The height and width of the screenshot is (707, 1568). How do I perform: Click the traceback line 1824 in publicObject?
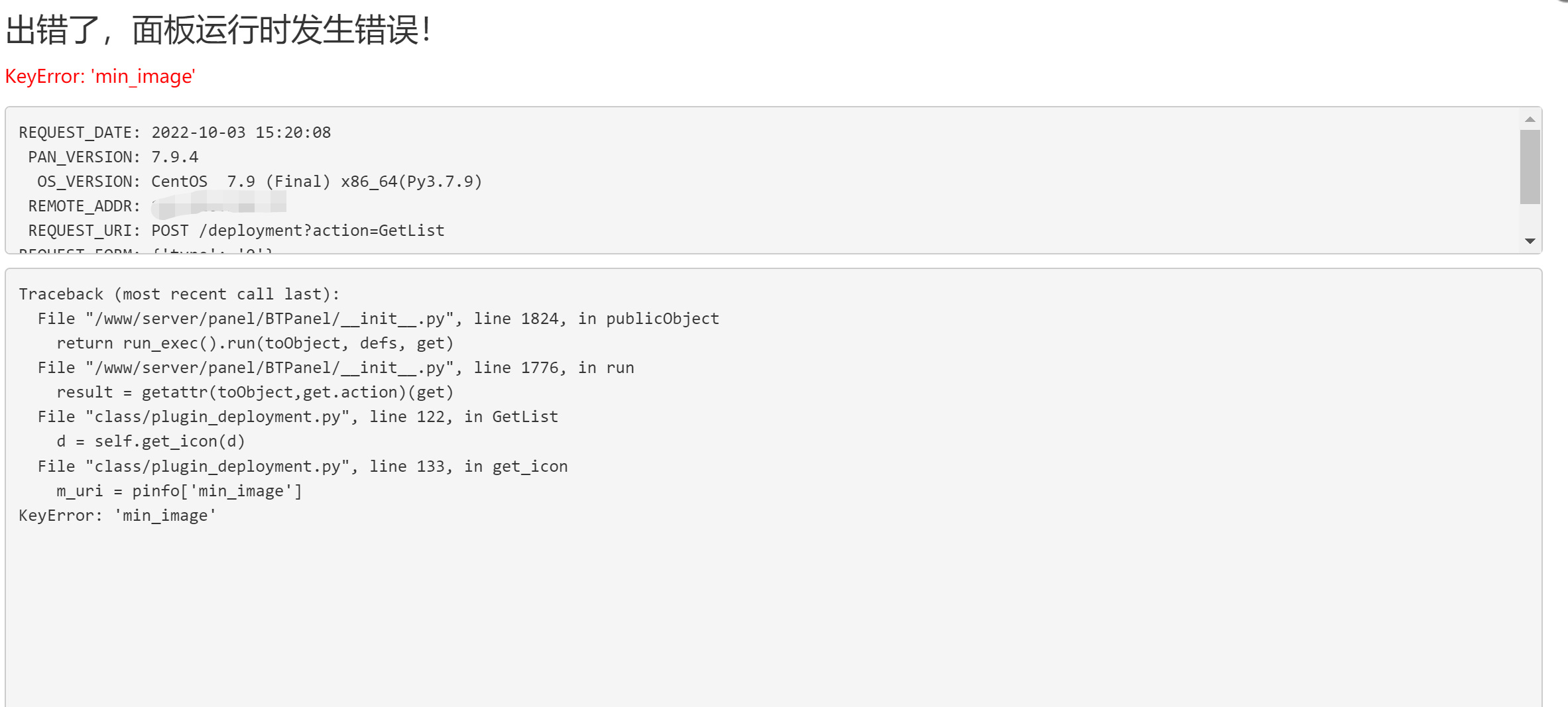coord(378,319)
